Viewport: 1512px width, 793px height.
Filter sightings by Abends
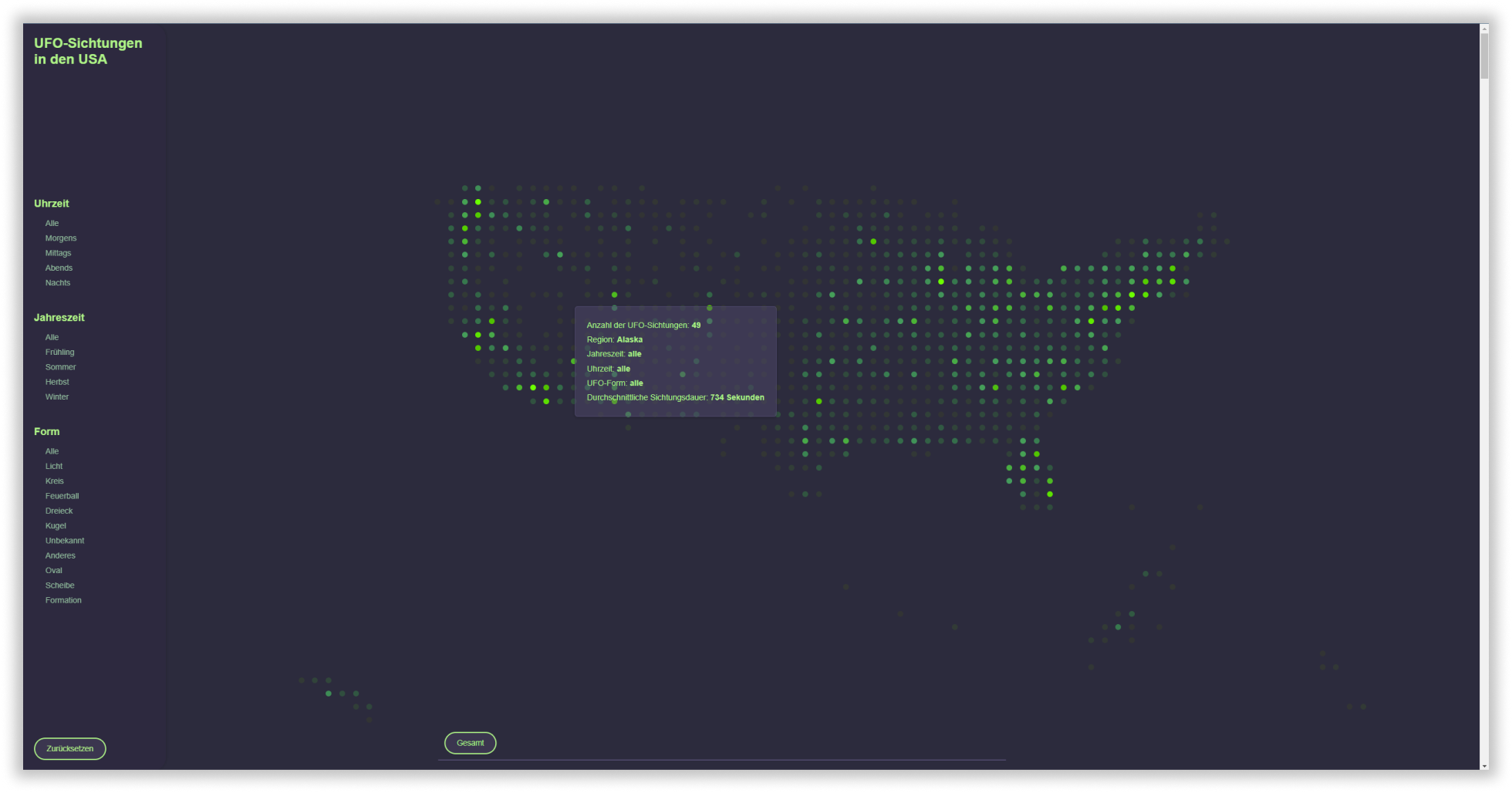pos(59,268)
